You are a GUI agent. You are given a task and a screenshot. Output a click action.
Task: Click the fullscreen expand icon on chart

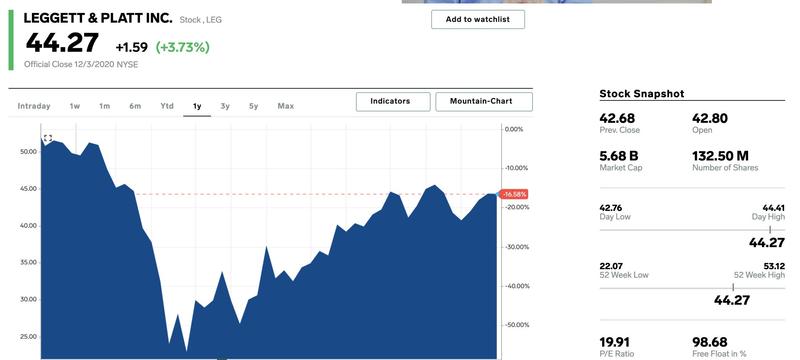tap(47, 138)
